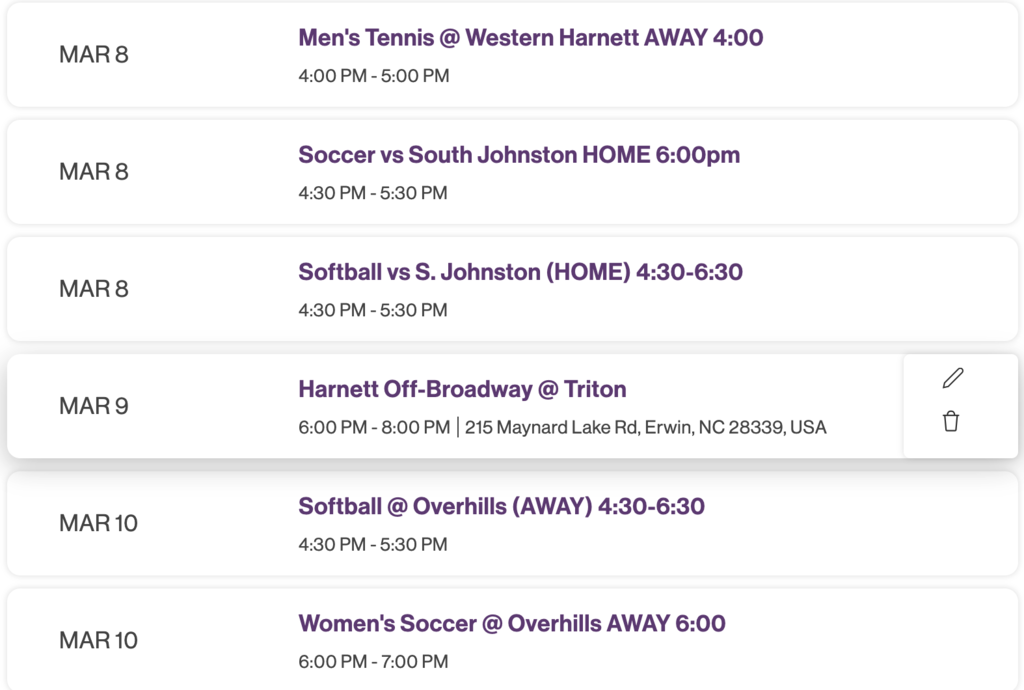The height and width of the screenshot is (690, 1024).
Task: Click the 4:30 PM - 5:30 PM time on Soccer event
Action: [x=373, y=192]
